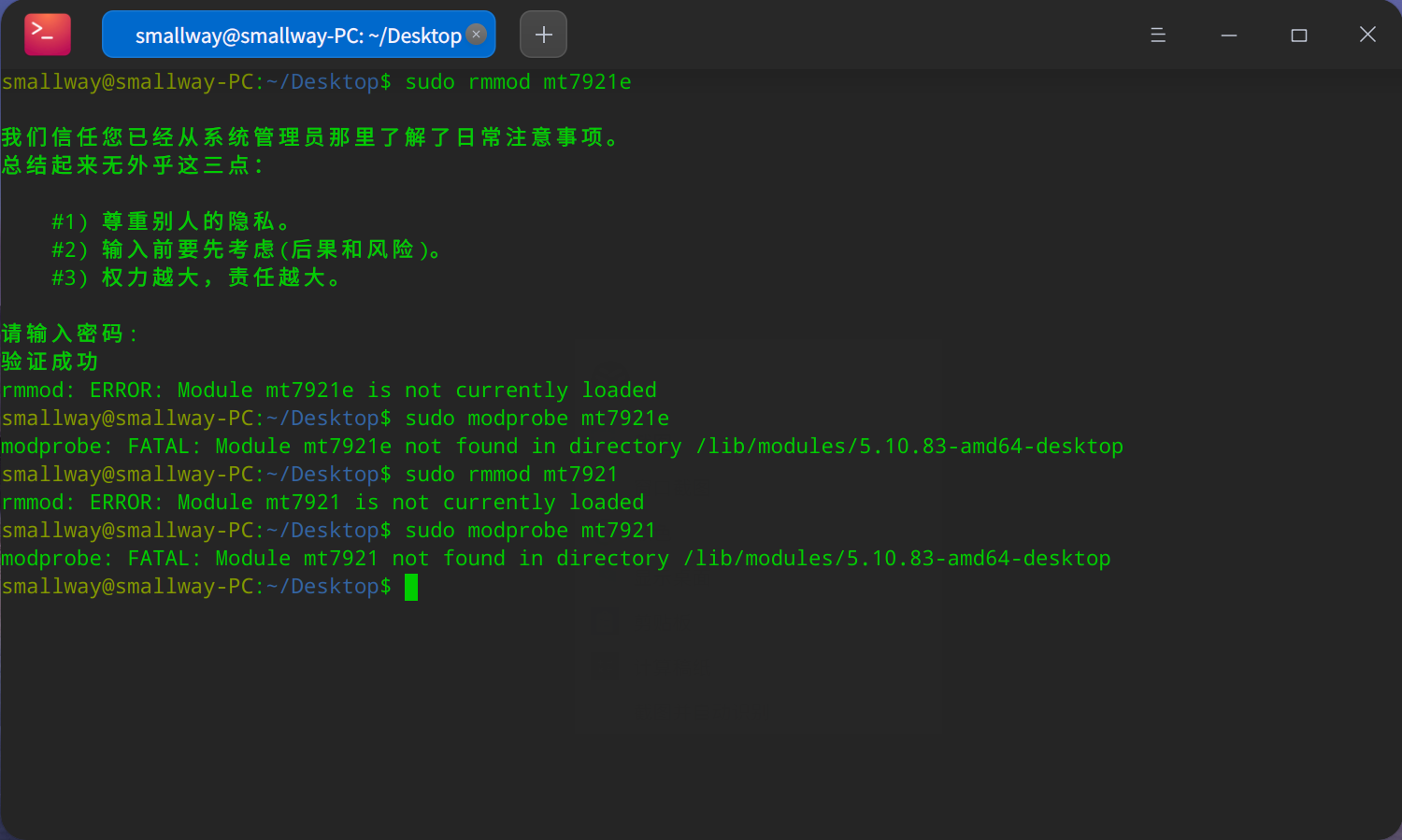Click the 'sudo modprobe mt7921e' command text

(x=536, y=419)
